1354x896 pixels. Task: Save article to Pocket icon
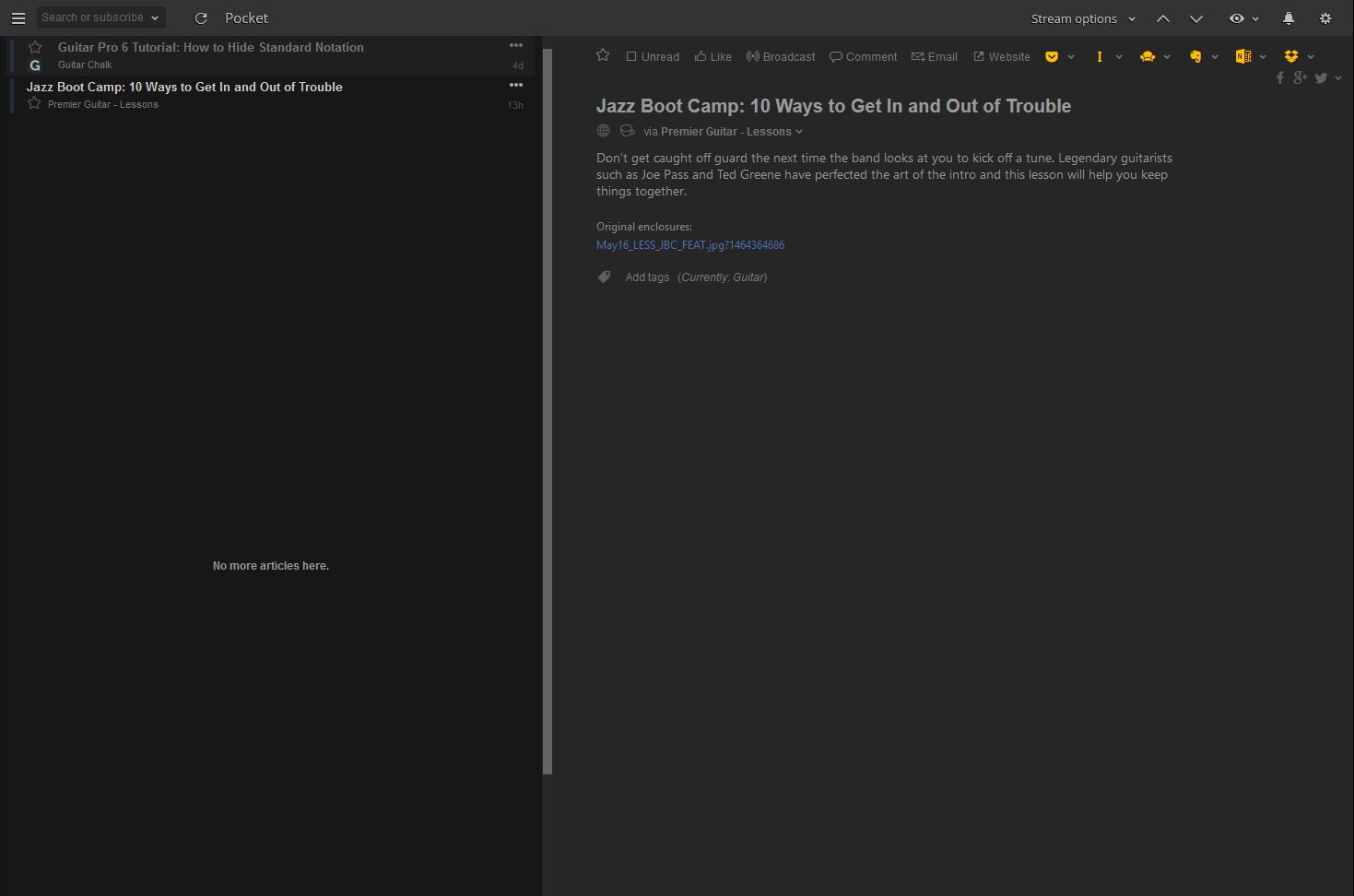tap(1052, 56)
